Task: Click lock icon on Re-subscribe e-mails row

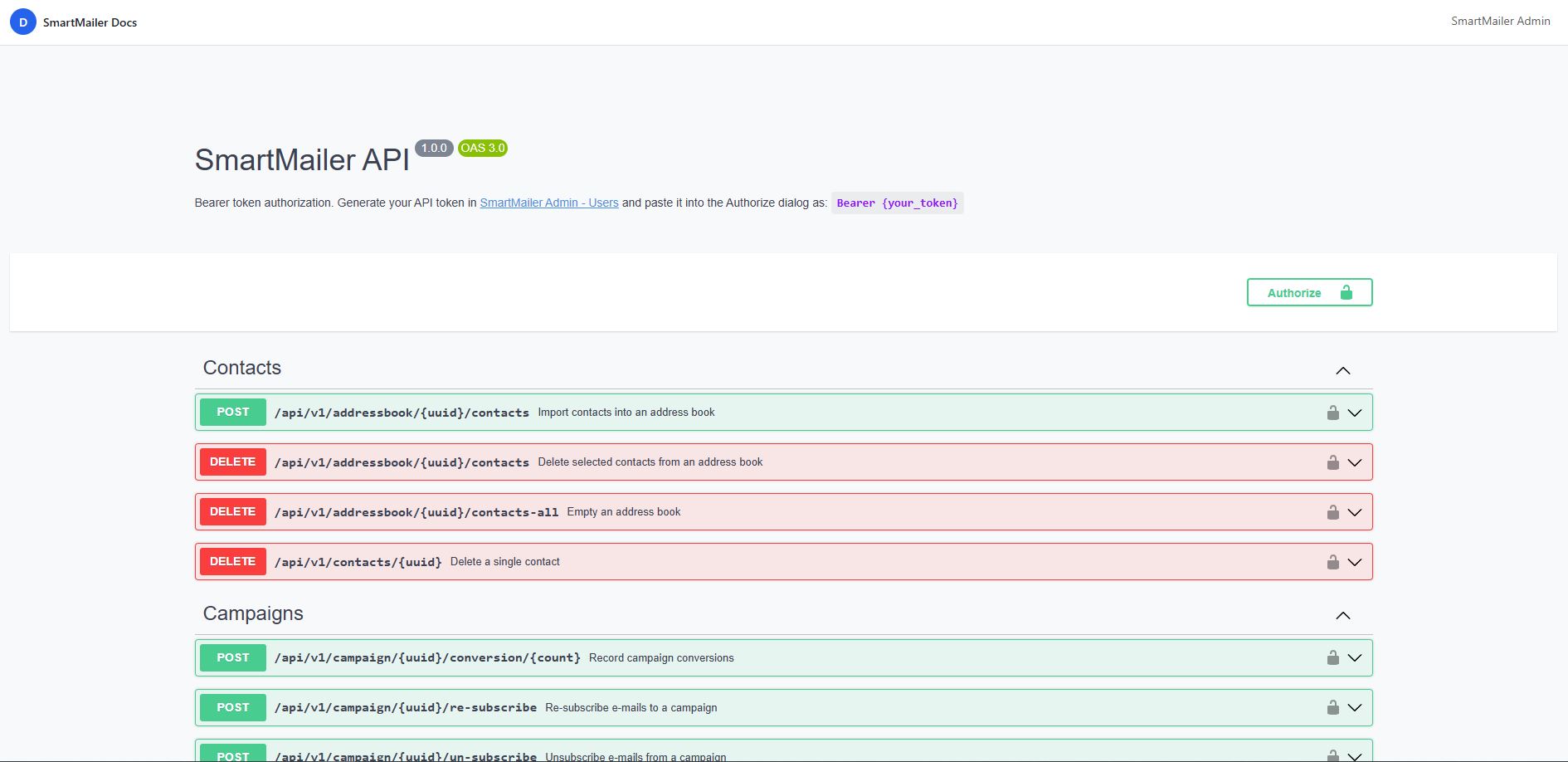Action: (1332, 707)
